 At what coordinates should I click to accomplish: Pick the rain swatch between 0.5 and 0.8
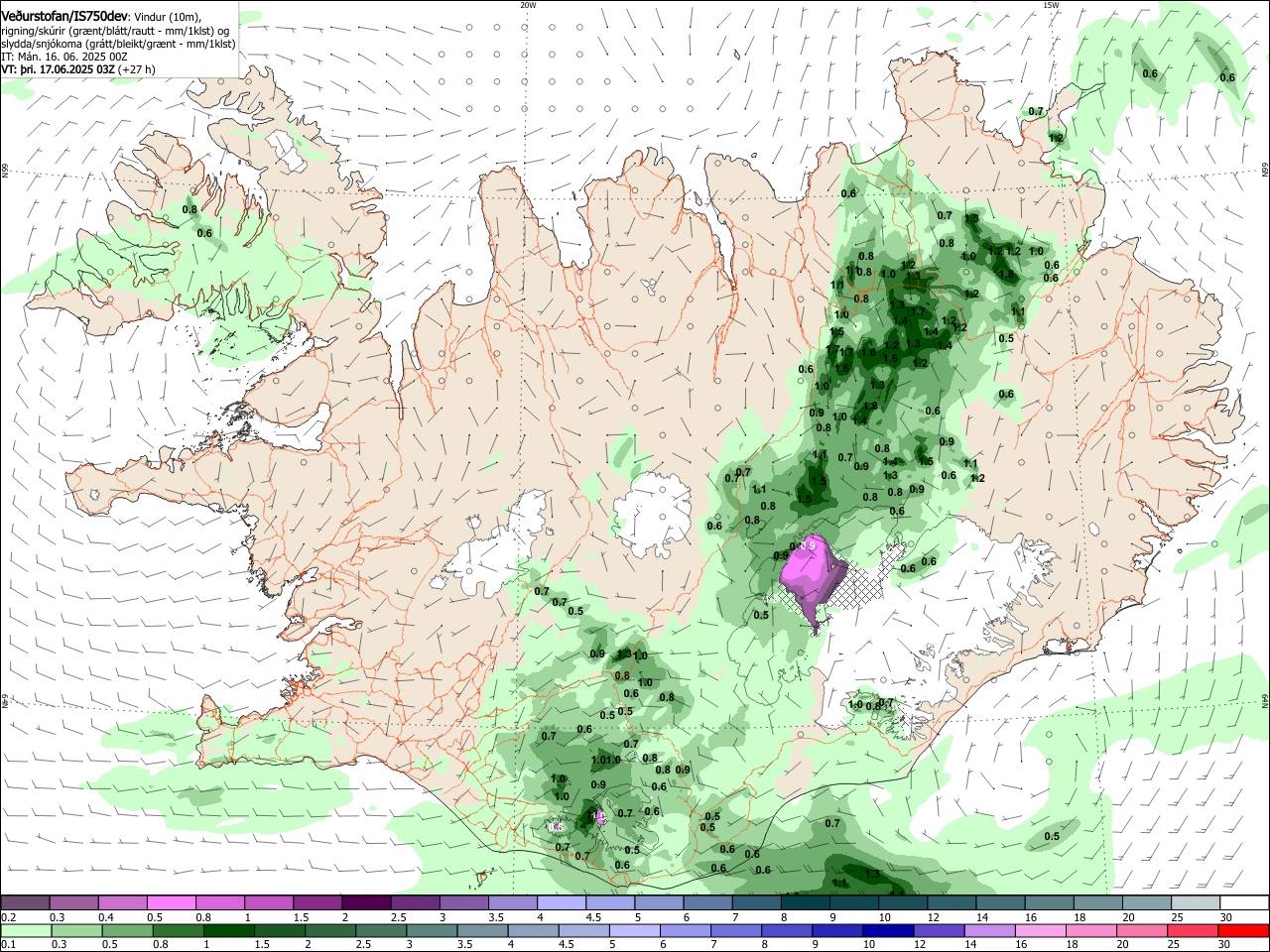(x=127, y=930)
